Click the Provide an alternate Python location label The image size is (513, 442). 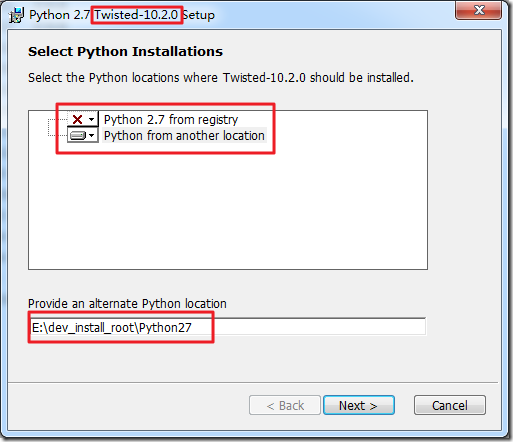tap(127, 304)
